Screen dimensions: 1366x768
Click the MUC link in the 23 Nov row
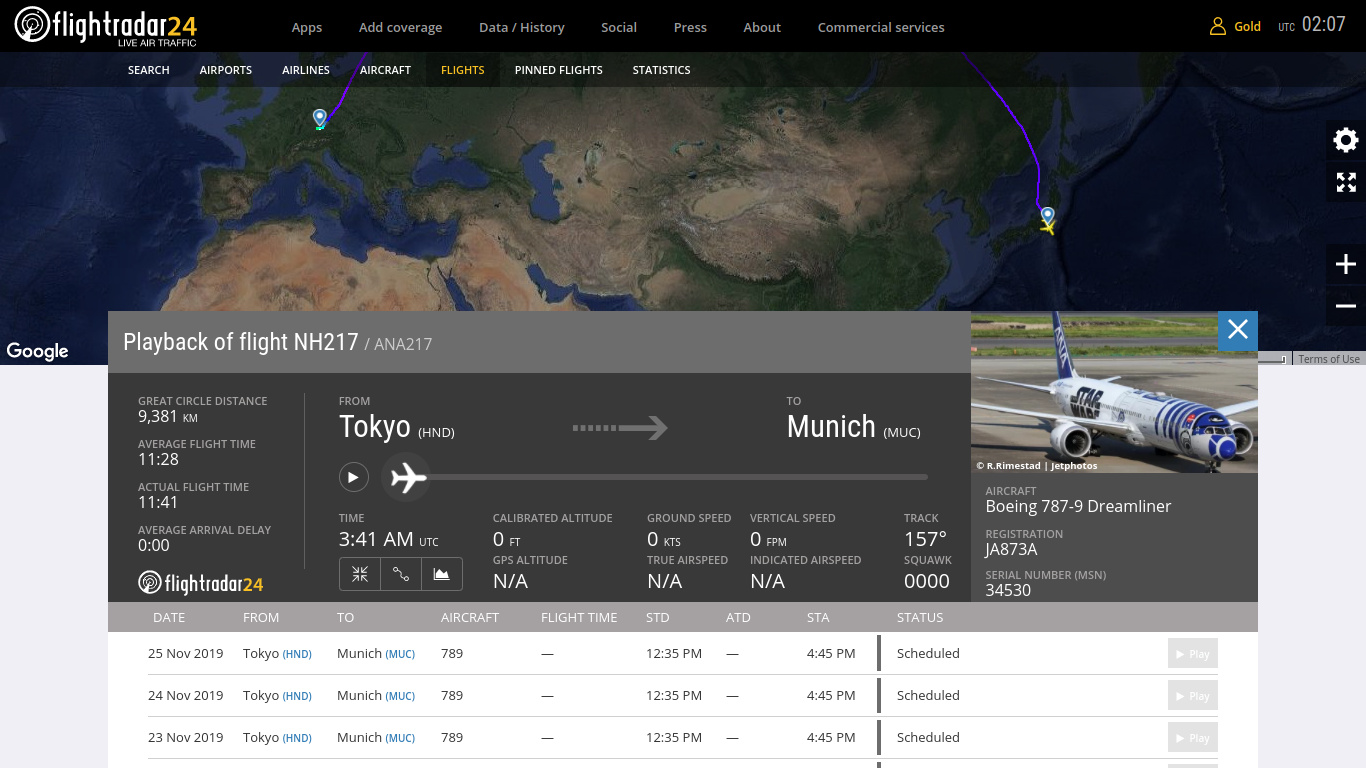pyautogui.click(x=400, y=738)
